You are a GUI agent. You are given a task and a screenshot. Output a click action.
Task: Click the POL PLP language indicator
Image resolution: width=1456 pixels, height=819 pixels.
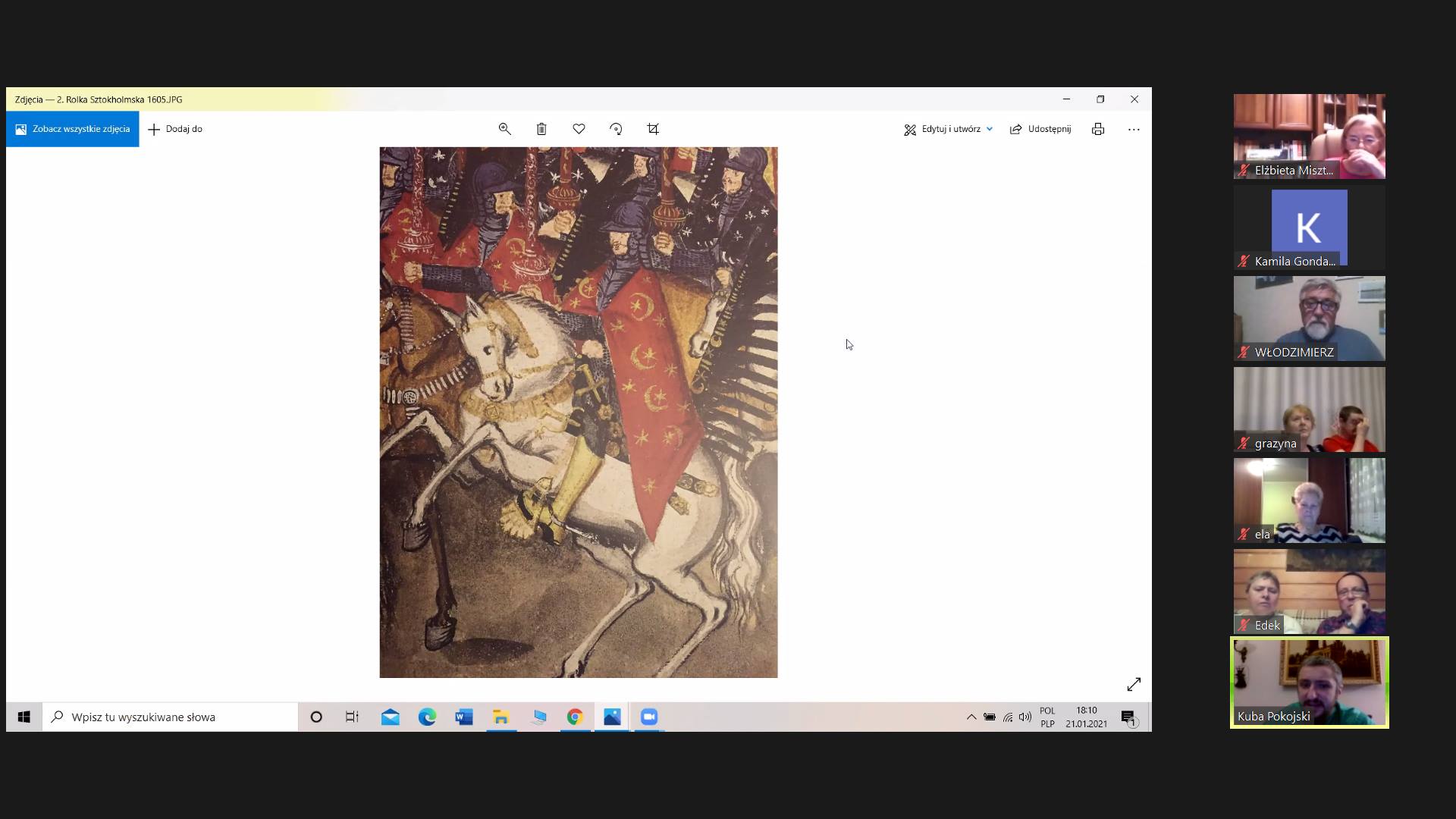(1047, 717)
